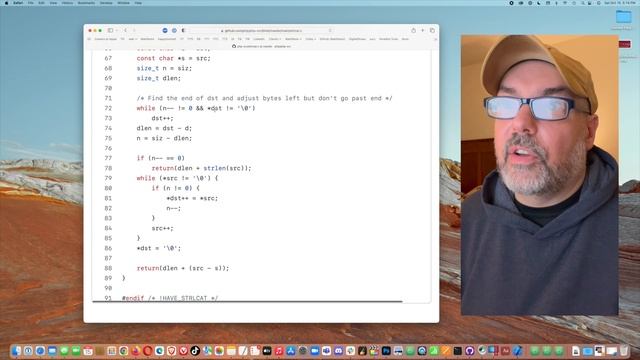Open FaceTime from the Dock
Viewport: 640px width, 360px height.
pyautogui.click(x=76, y=351)
